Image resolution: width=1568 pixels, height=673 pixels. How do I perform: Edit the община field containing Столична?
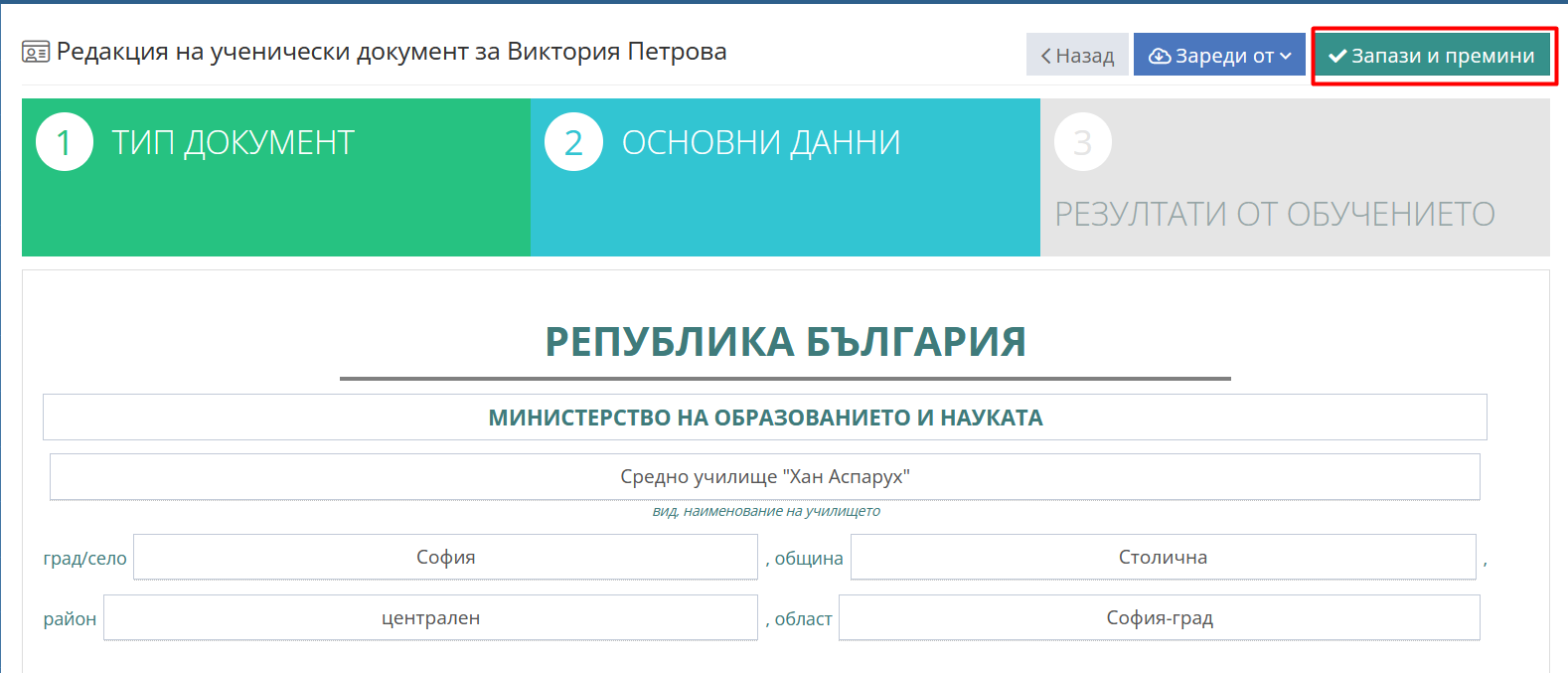1164,558
